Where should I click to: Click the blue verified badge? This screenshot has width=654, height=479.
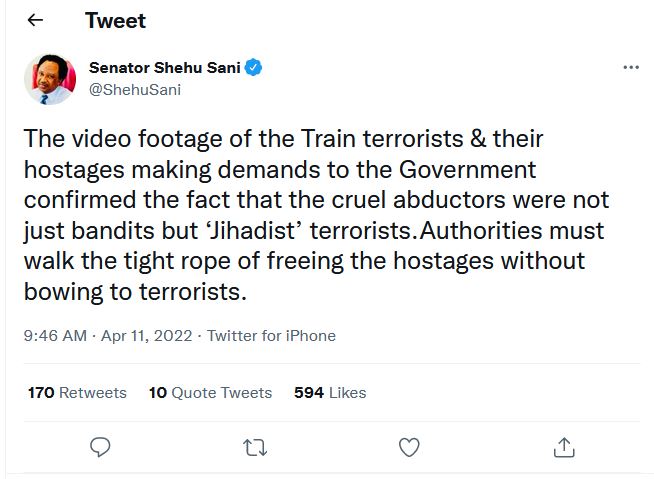[254, 68]
